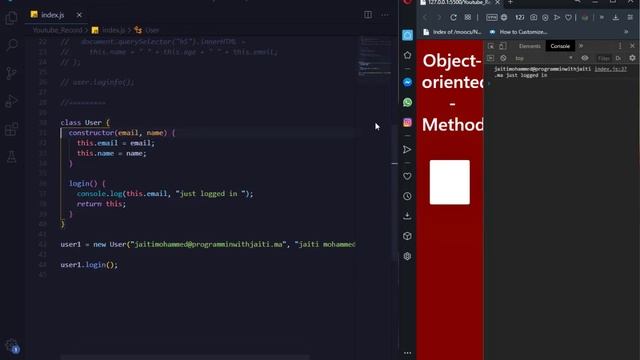Open Source Control in the activity bar

click(11, 73)
